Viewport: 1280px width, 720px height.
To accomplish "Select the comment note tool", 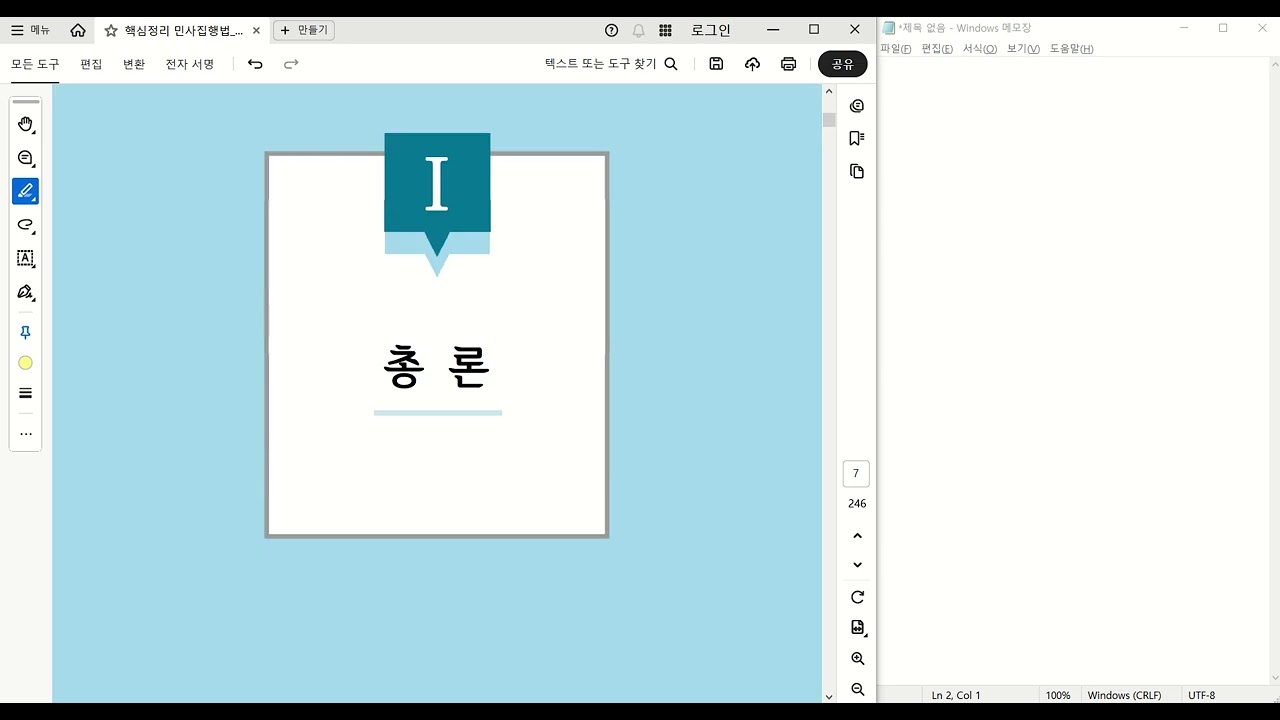I will tap(26, 158).
